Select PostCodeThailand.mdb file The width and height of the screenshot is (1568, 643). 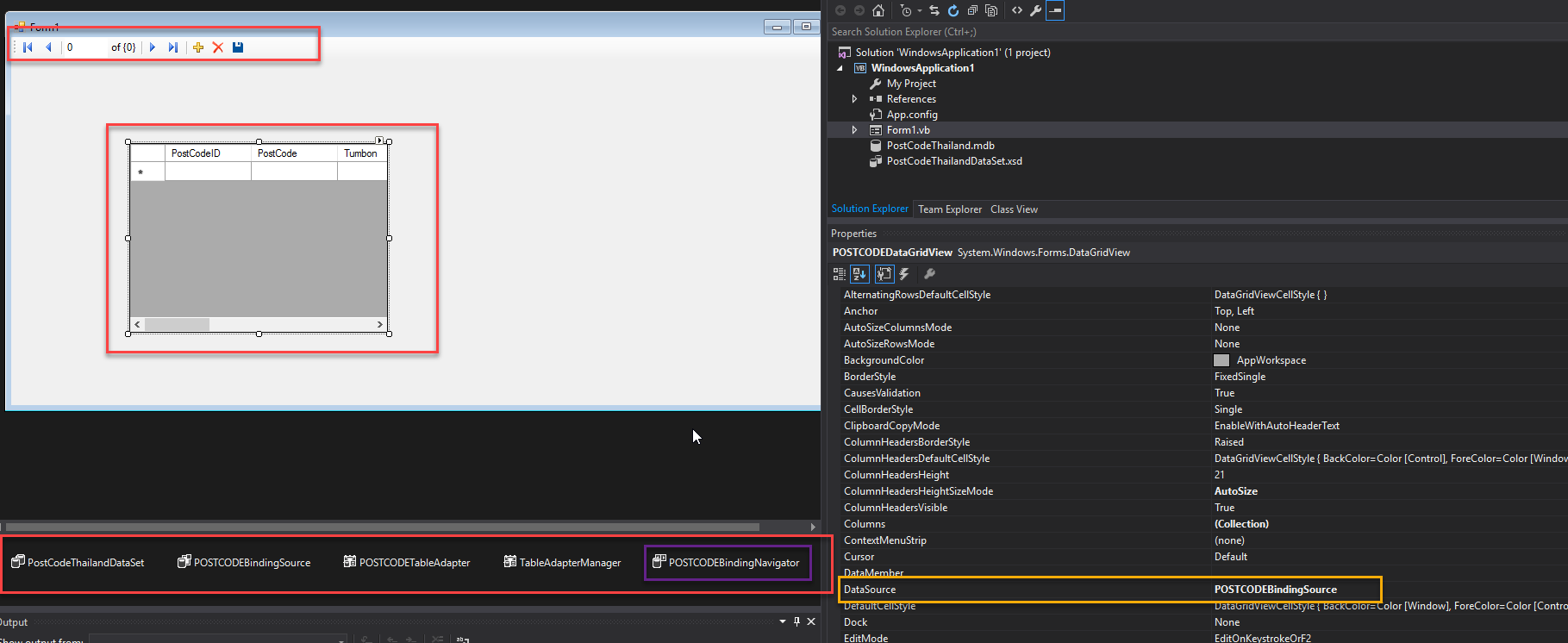tap(940, 146)
